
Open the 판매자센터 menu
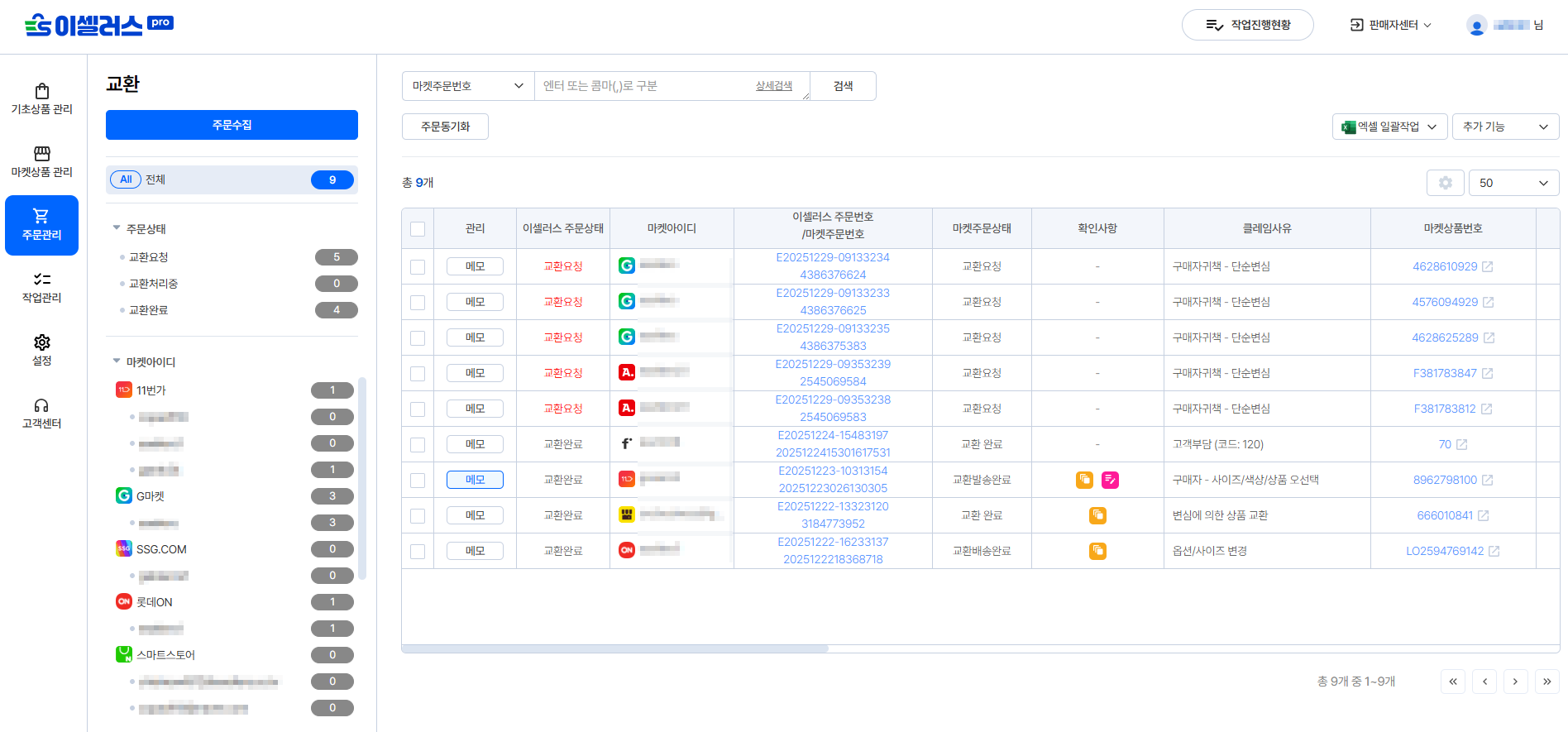tap(1391, 25)
